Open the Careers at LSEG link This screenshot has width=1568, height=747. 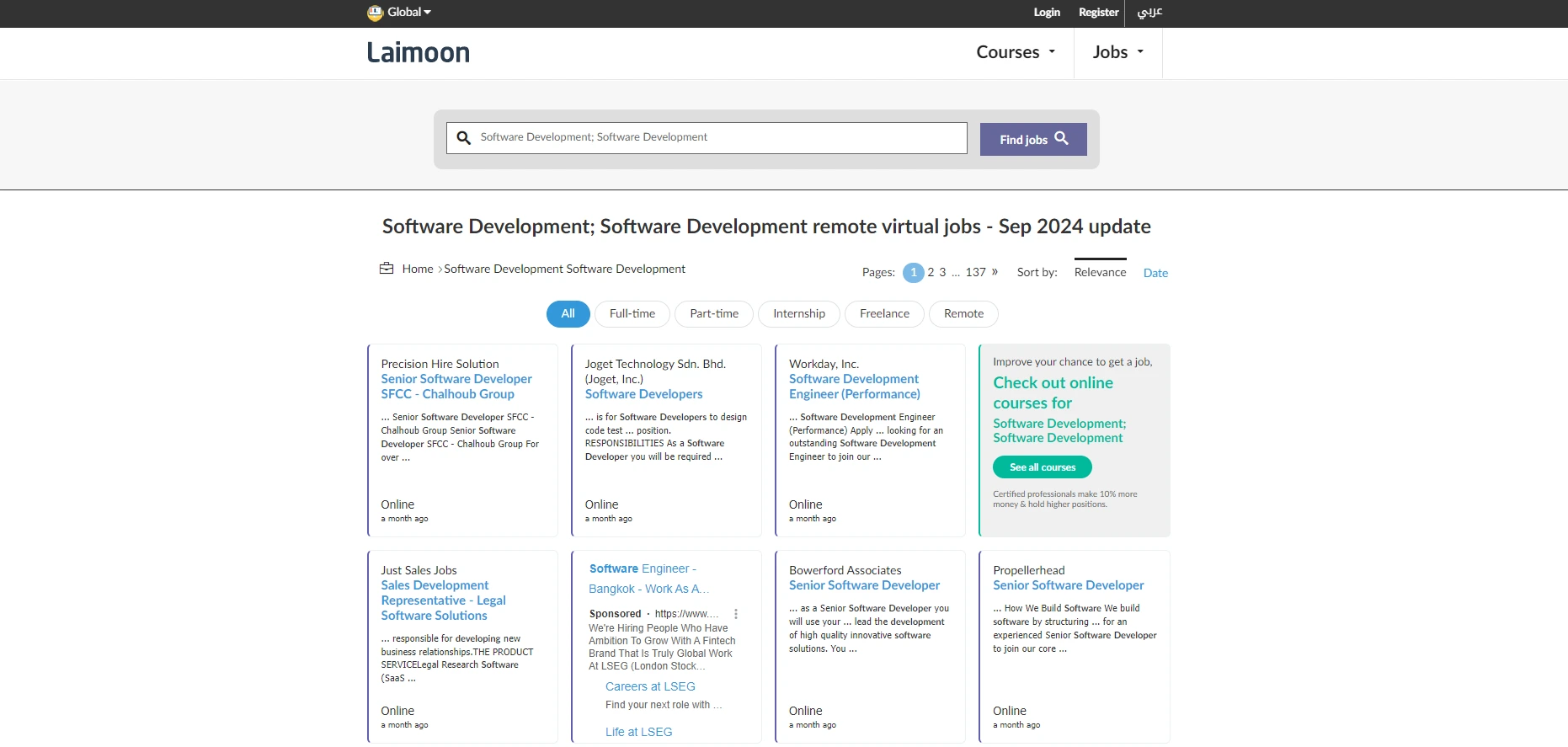[x=650, y=686]
